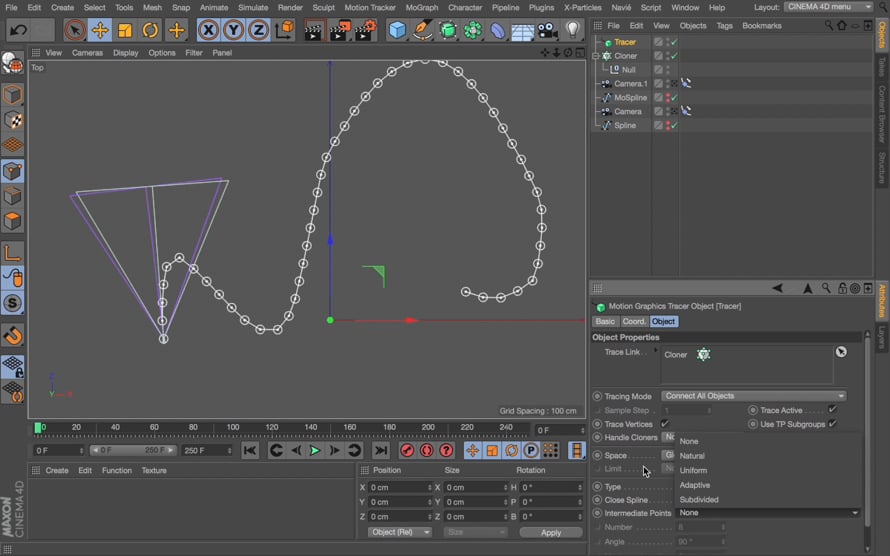Choose Adaptive from the open dropdown list
The height and width of the screenshot is (556, 890).
695,485
